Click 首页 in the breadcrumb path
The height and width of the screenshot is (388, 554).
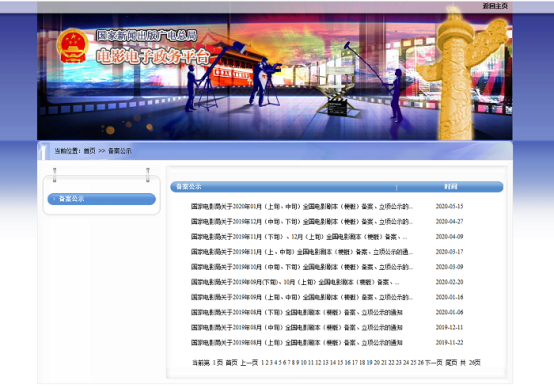click(89, 151)
